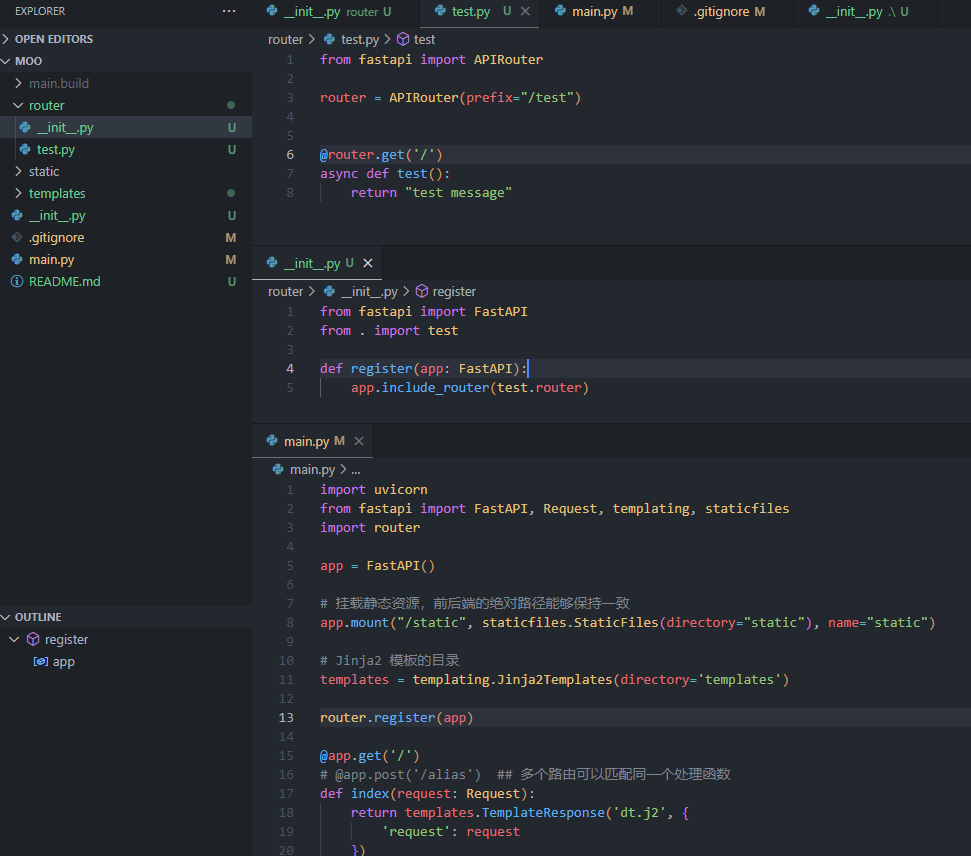Click the "import router" line in main.py
This screenshot has height=856, width=971.
(370, 528)
